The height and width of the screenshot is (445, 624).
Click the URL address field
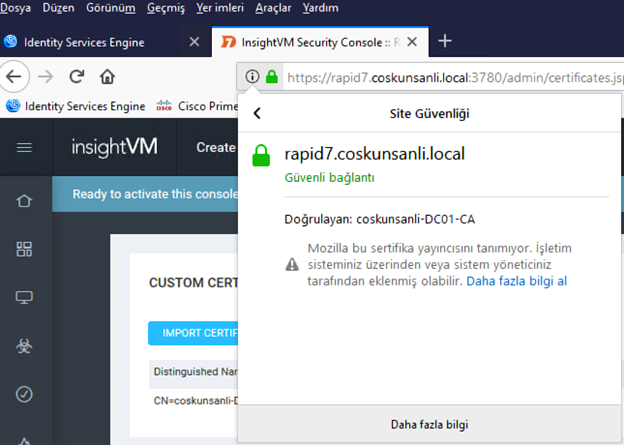[x=454, y=77]
